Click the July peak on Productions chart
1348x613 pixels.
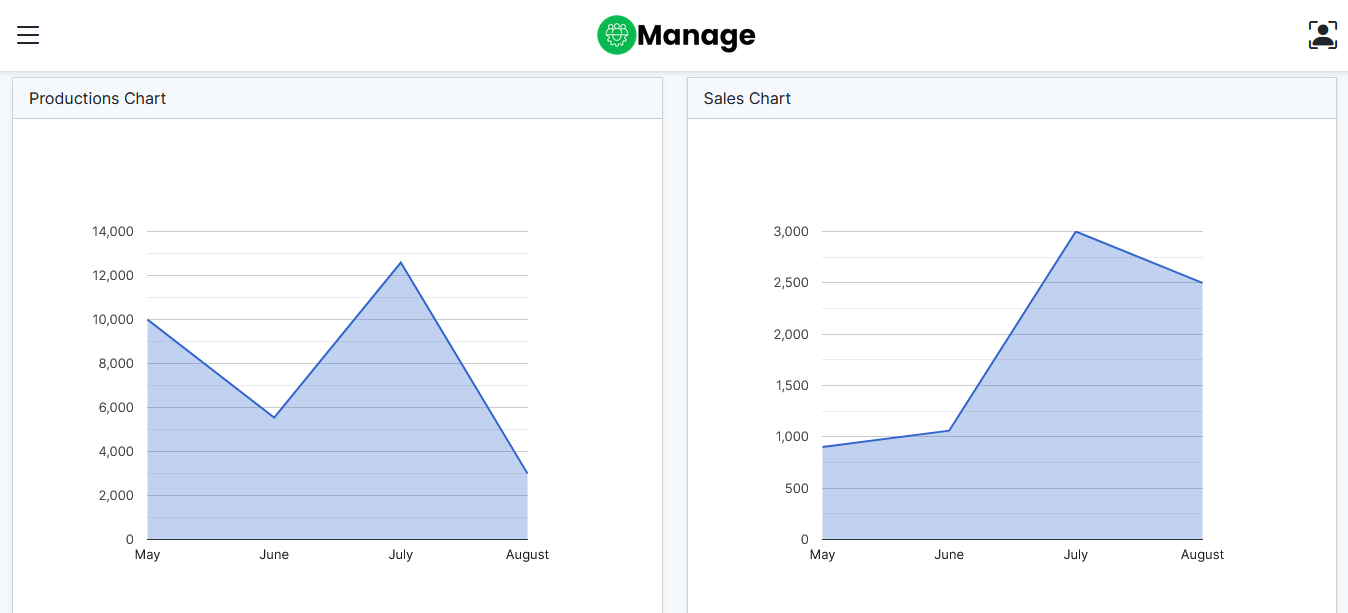click(401, 262)
